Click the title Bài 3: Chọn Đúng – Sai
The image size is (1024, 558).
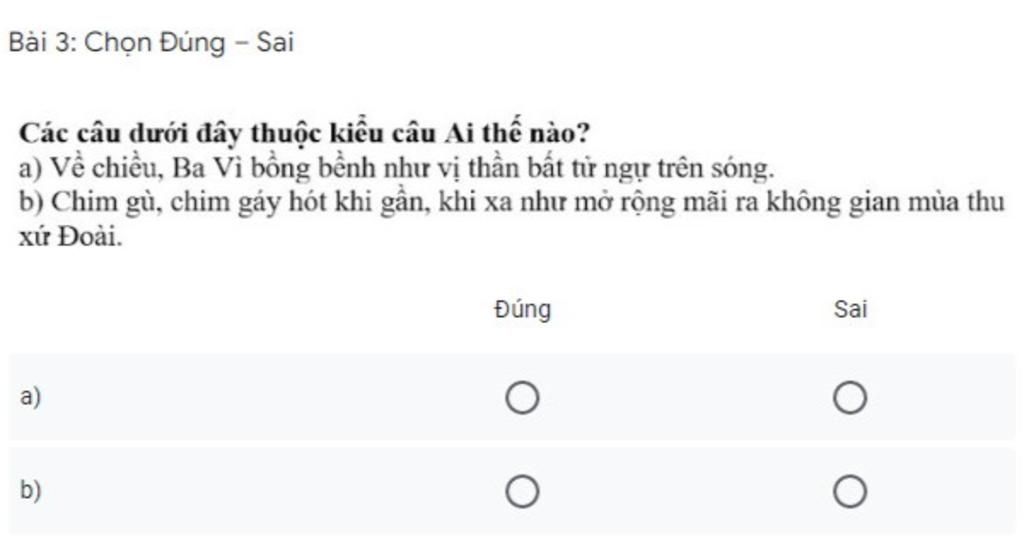tap(151, 42)
